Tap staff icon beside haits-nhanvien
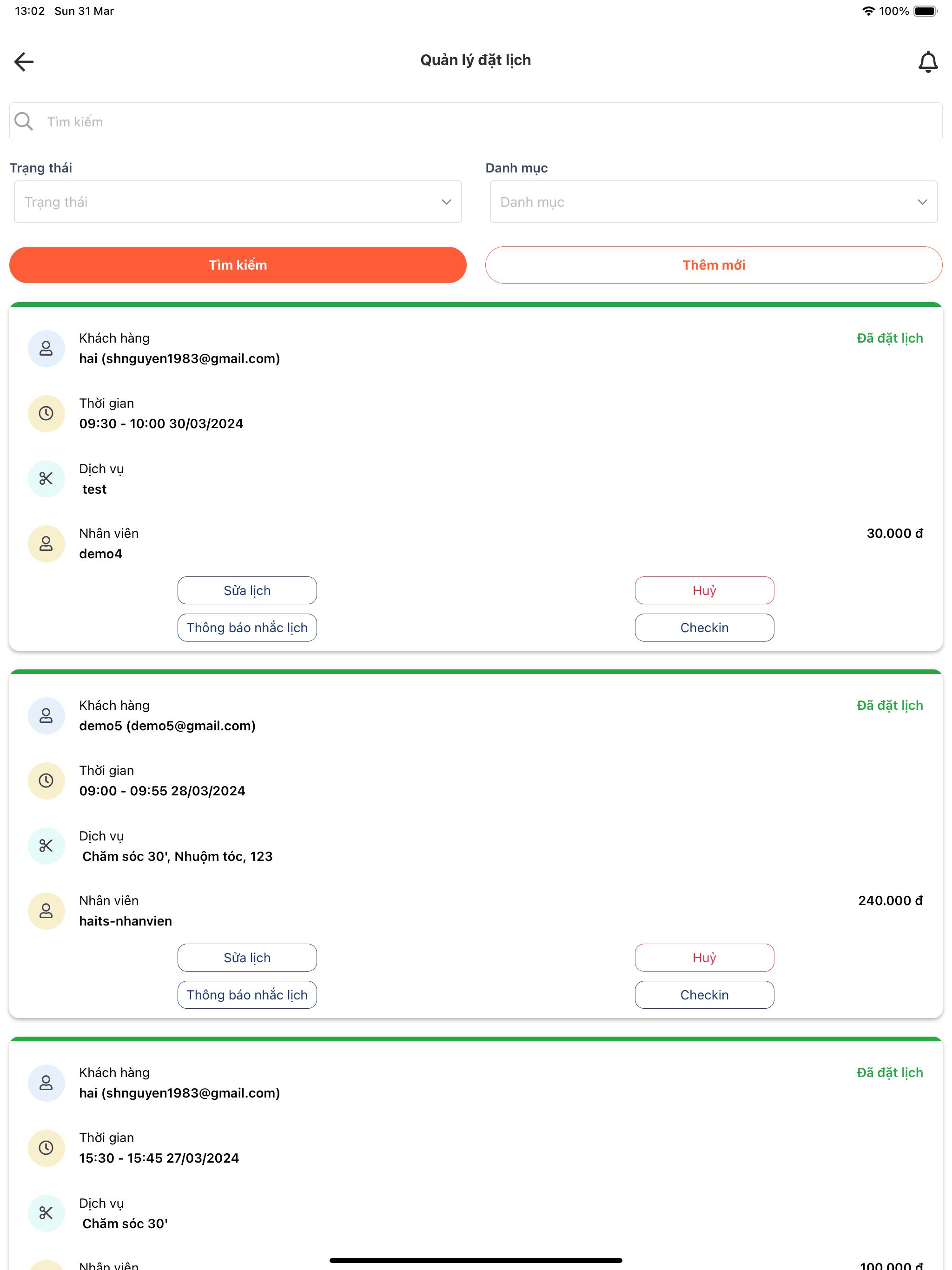The image size is (952, 1270). [46, 911]
